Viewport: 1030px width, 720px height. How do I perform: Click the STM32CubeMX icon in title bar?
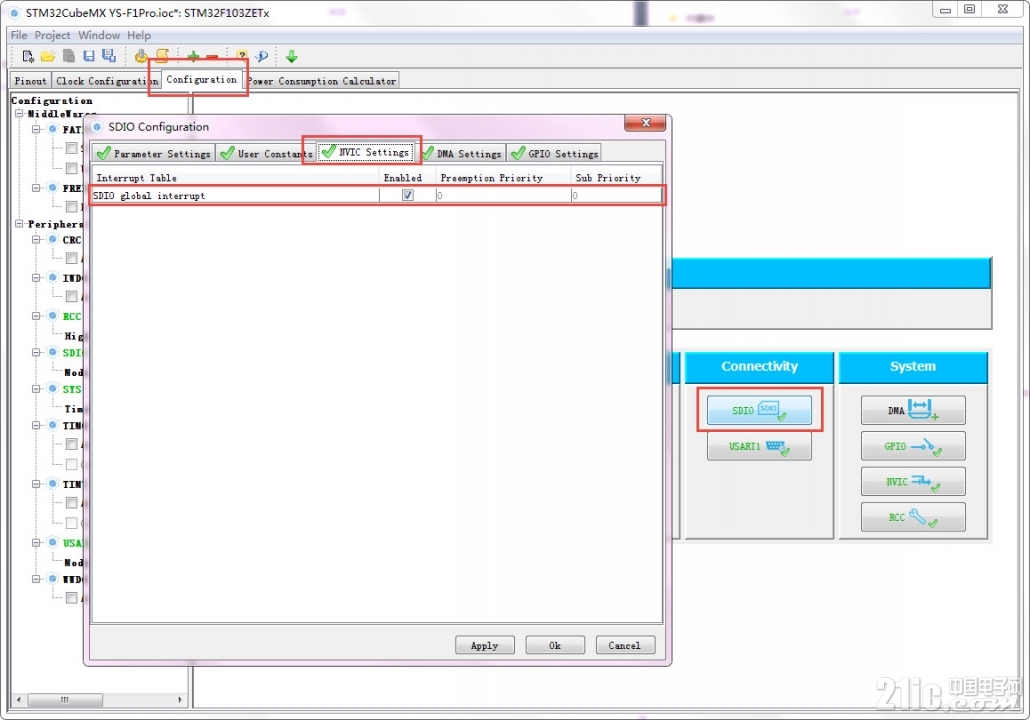[x=14, y=12]
